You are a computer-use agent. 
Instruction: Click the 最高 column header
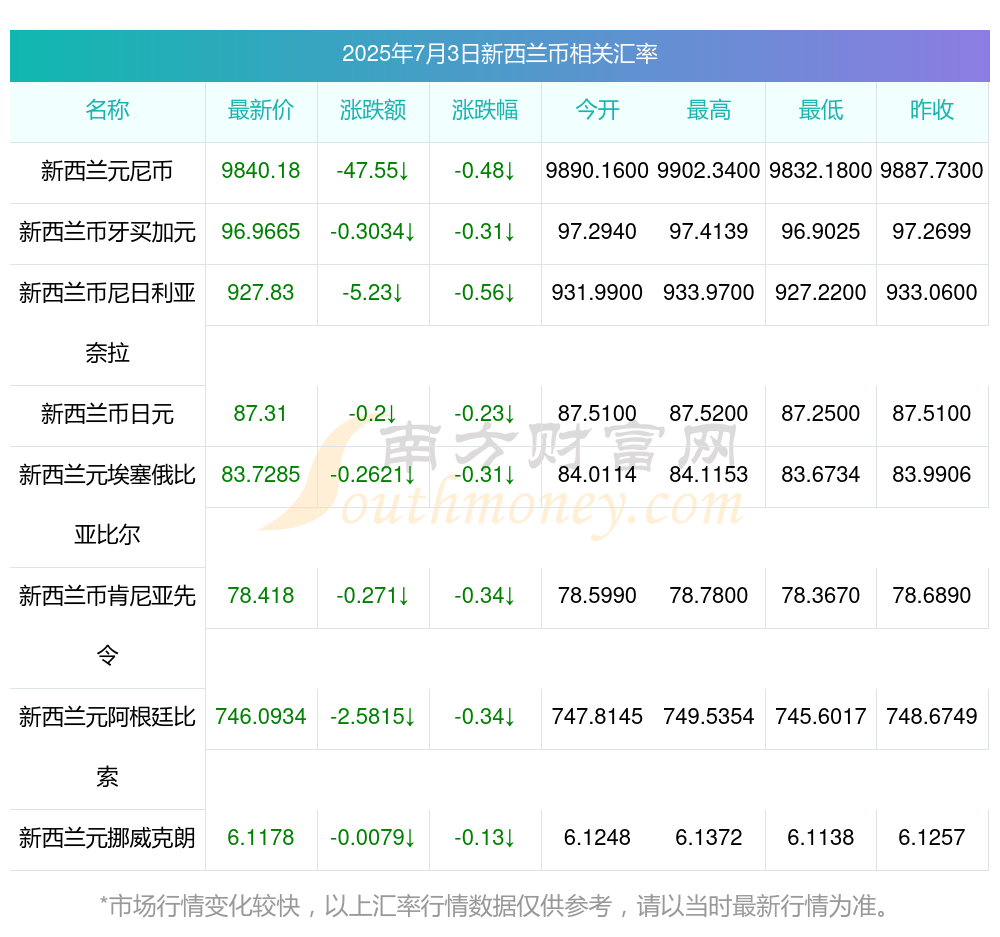pyautogui.click(x=709, y=110)
